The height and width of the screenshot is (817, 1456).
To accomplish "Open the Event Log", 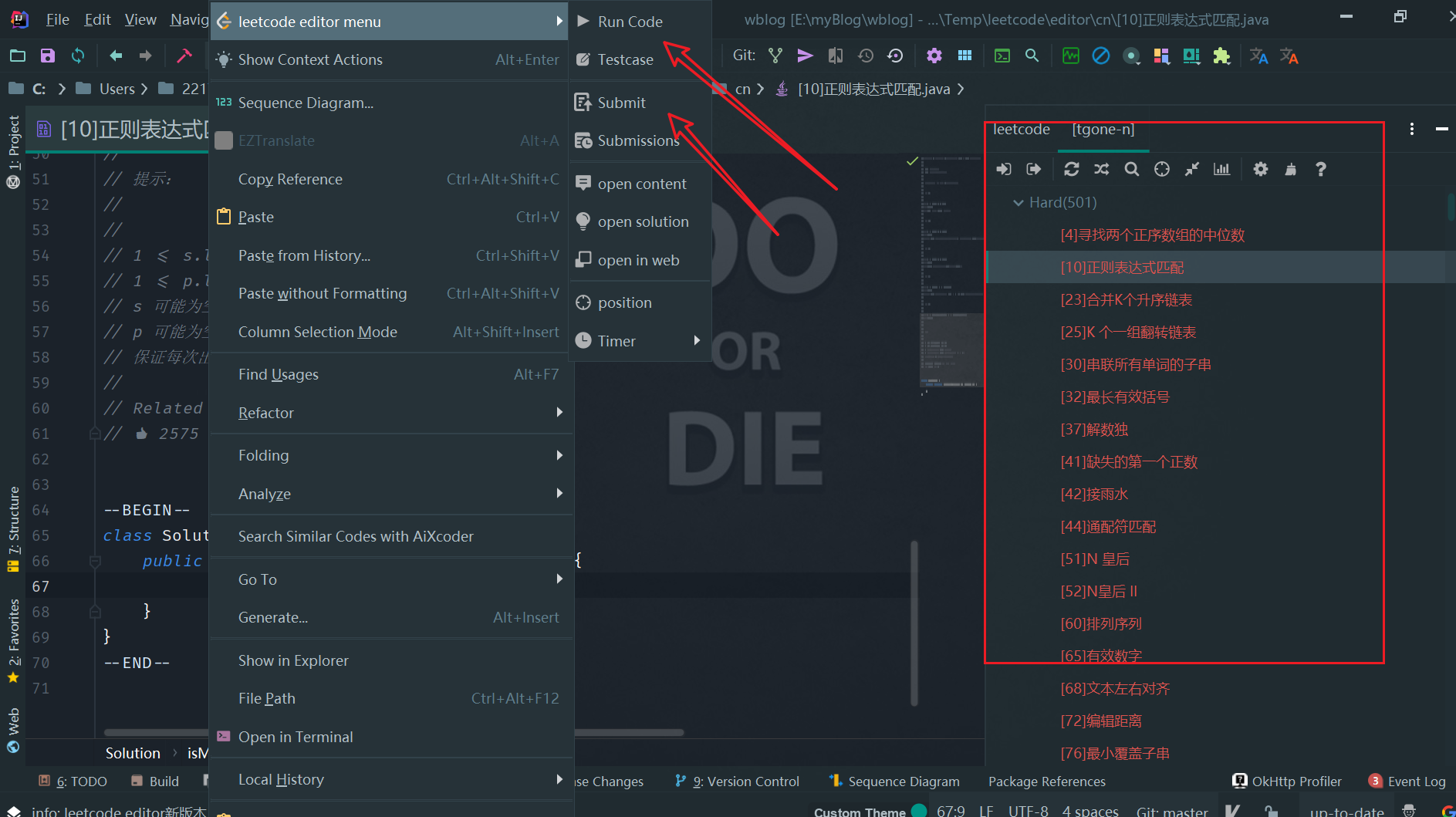I will [1407, 782].
